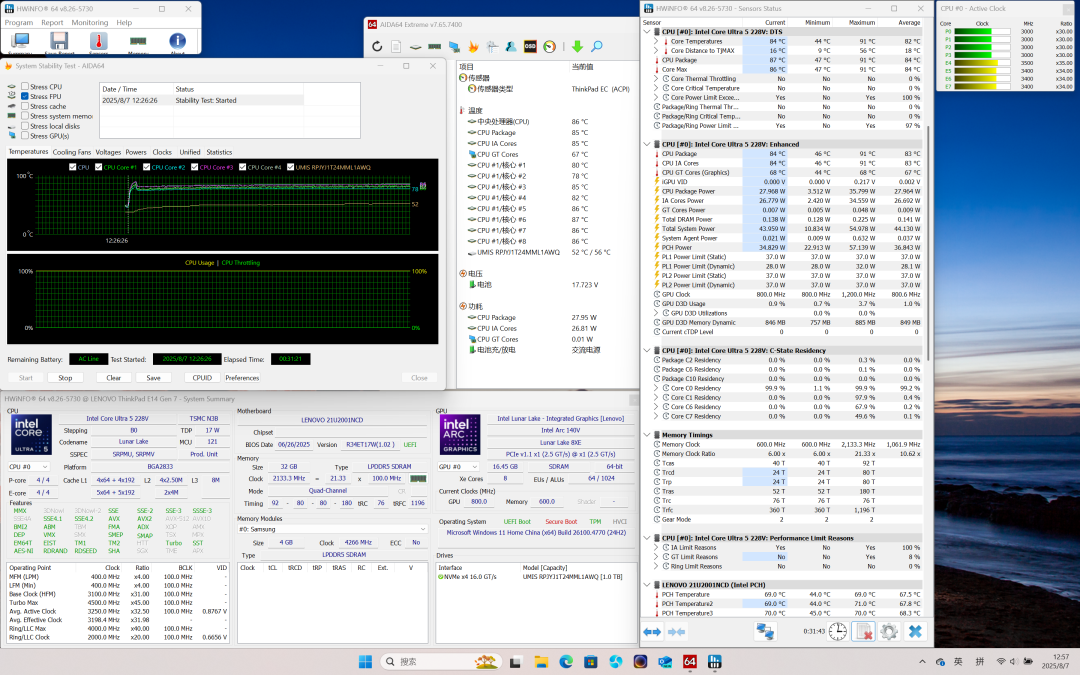Viewport: 1080px width, 675px height.
Task: Open File Explorer from the taskbar
Action: 541,662
